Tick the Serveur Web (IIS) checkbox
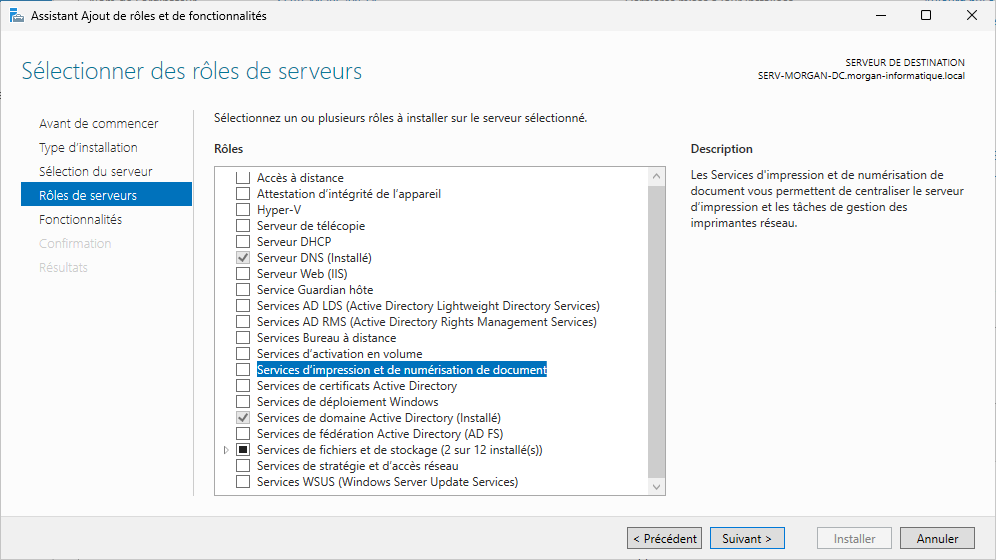 tap(242, 274)
